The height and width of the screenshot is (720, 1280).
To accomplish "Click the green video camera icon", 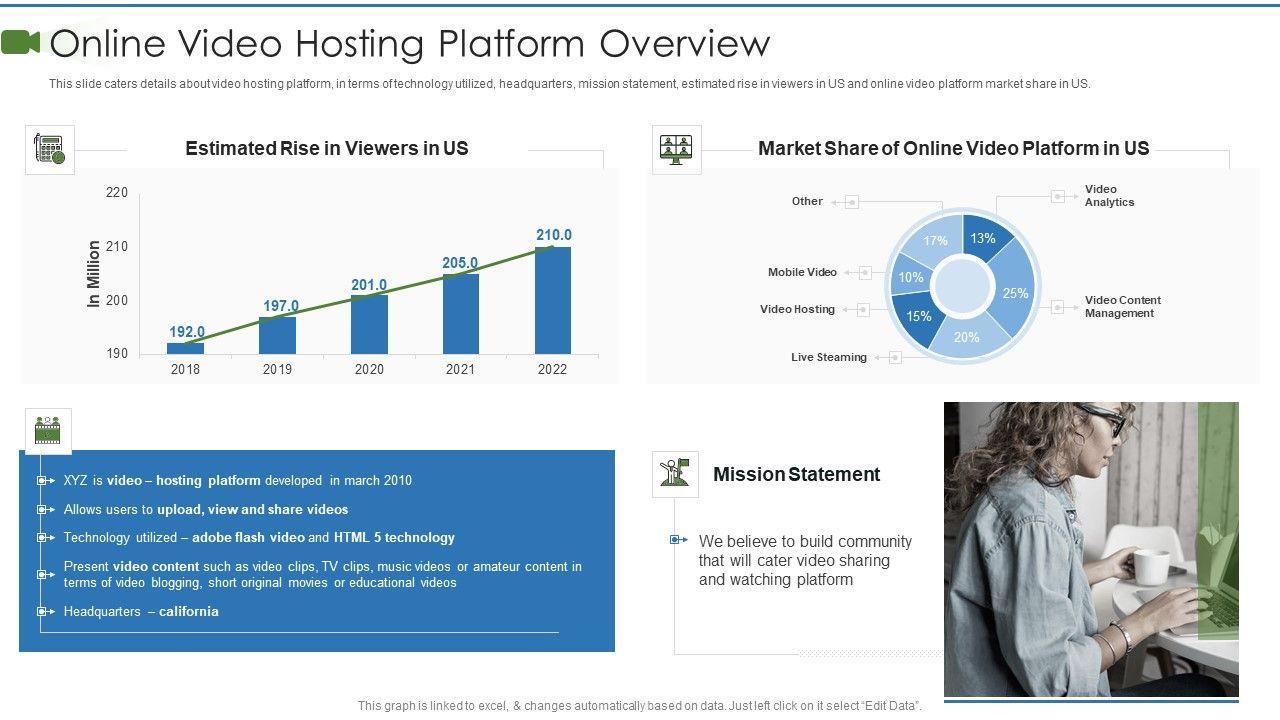I will pyautogui.click(x=21, y=42).
